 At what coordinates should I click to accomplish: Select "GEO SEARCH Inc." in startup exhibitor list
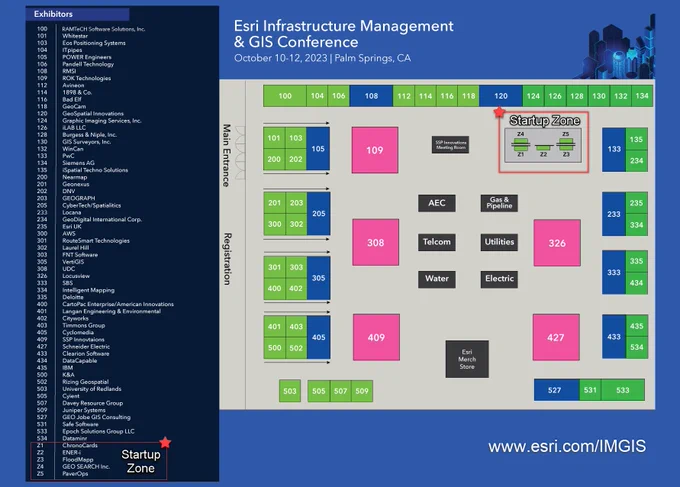86,467
